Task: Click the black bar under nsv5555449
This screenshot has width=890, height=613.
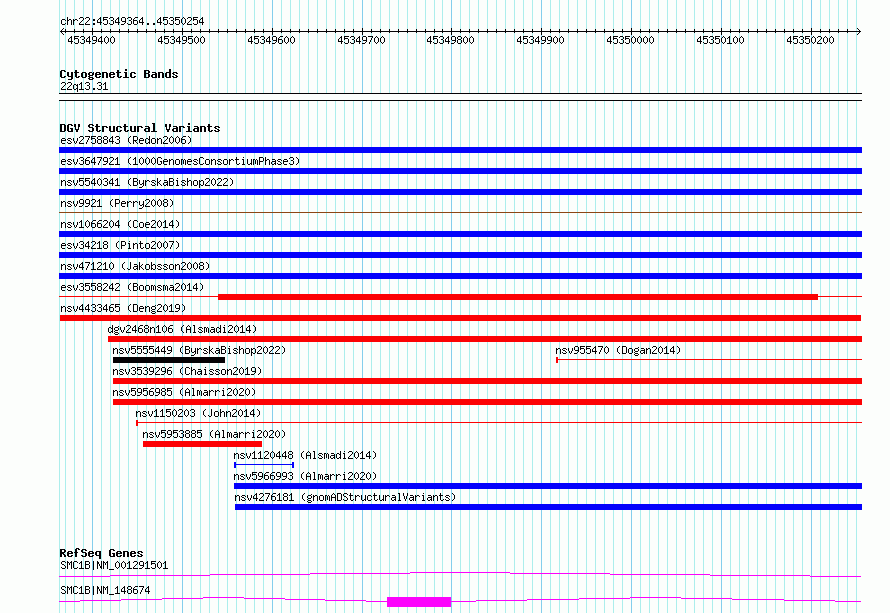Action: 169,360
